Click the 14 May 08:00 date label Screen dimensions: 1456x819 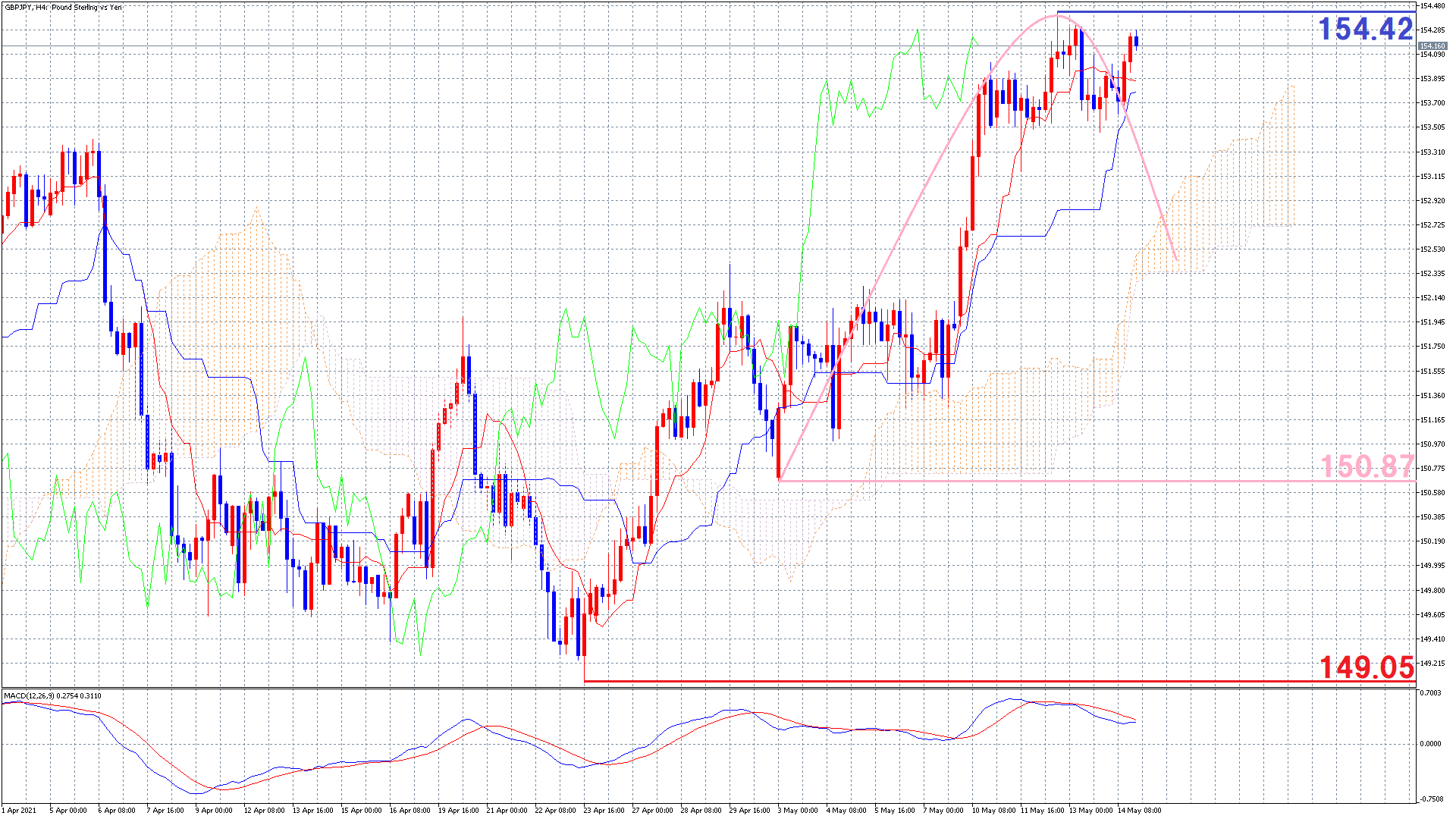click(x=1139, y=810)
